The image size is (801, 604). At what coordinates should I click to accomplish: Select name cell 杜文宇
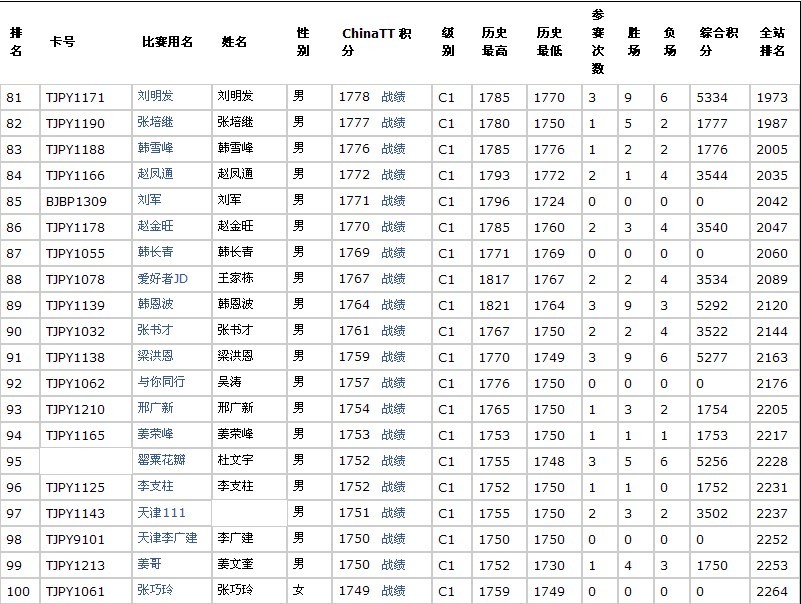click(x=235, y=460)
